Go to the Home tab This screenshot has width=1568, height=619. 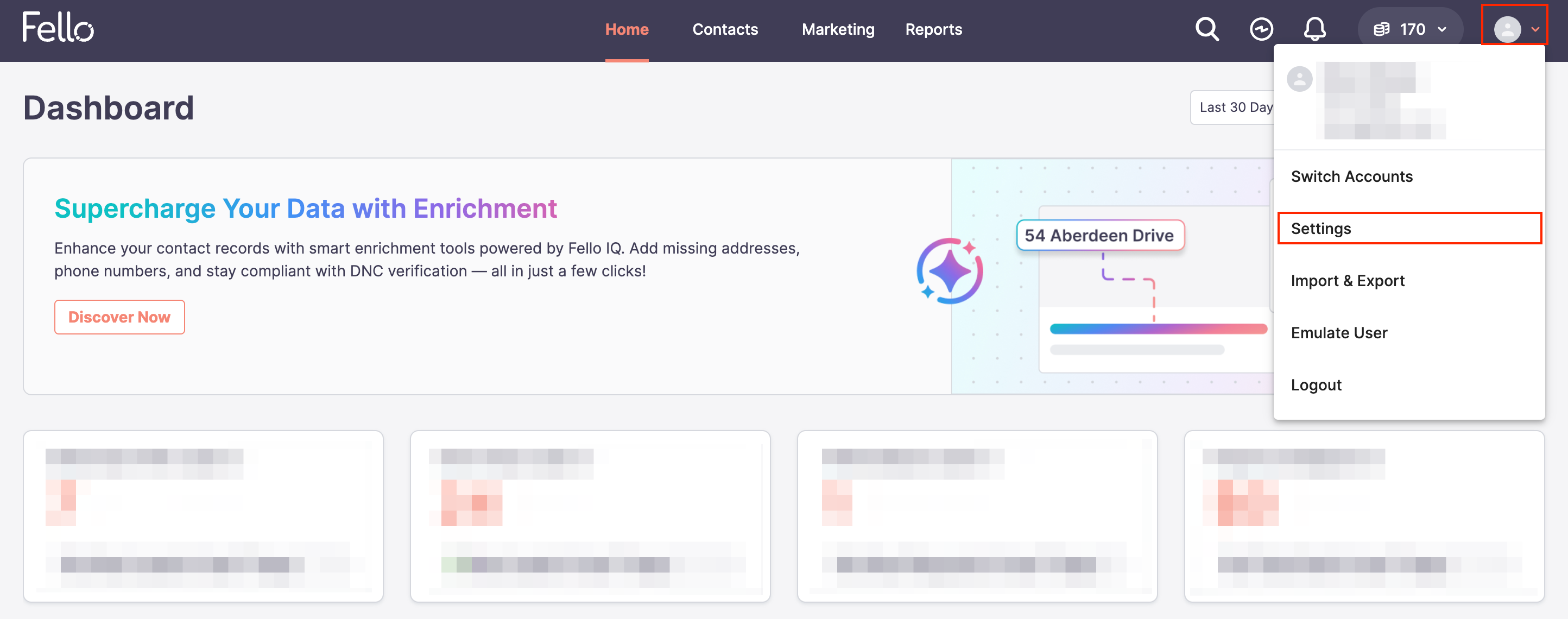tap(627, 29)
